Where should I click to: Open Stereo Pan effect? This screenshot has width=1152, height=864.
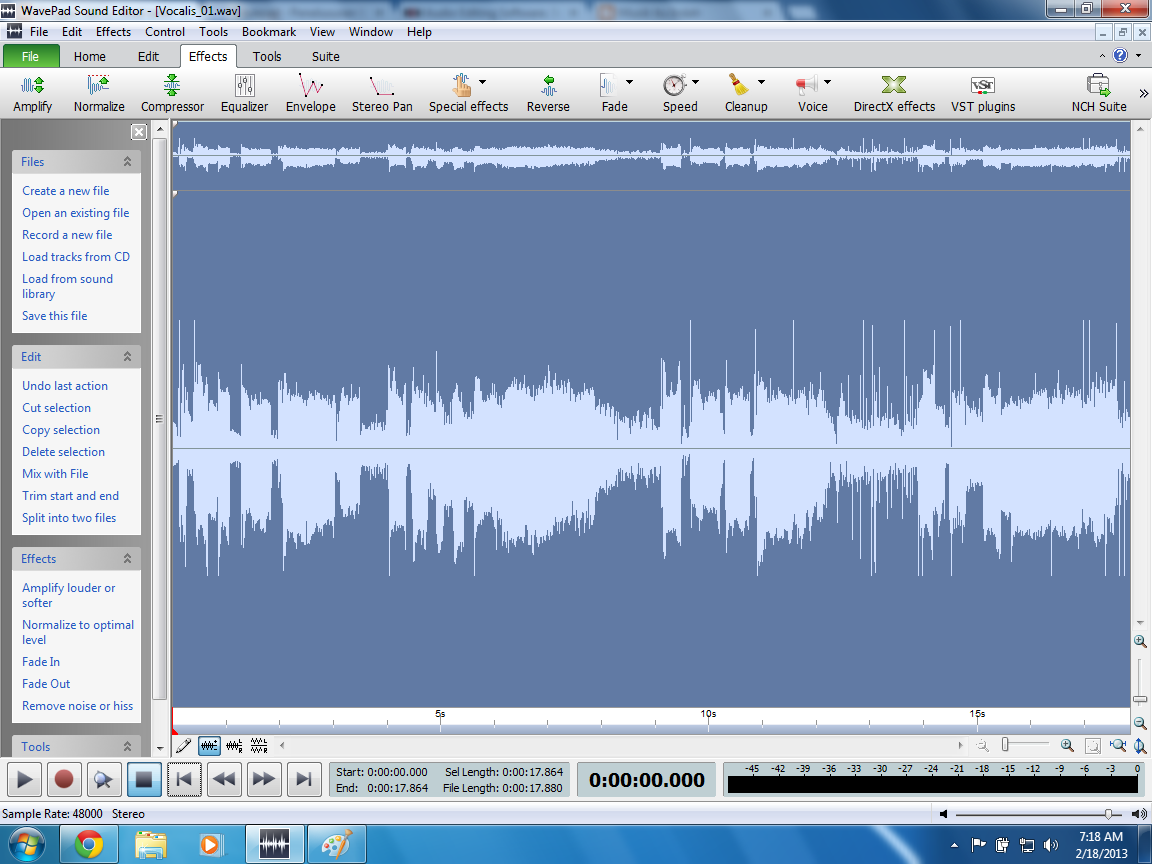coord(382,93)
